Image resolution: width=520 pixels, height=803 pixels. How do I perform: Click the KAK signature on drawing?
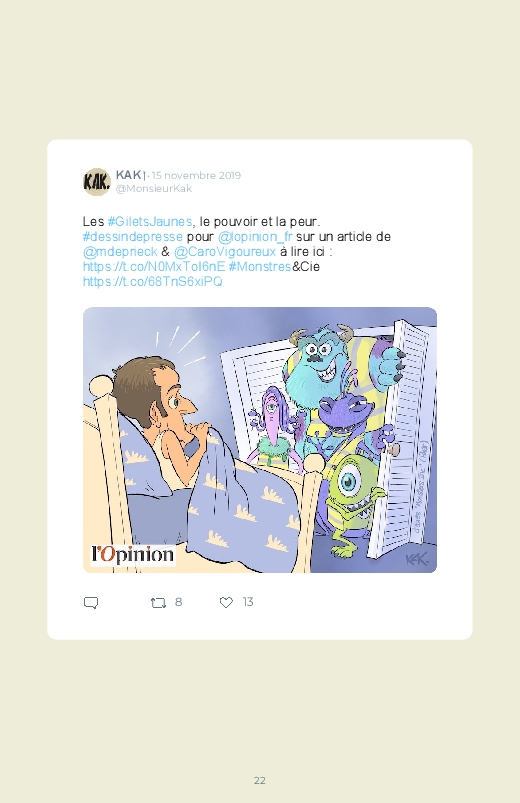point(415,559)
